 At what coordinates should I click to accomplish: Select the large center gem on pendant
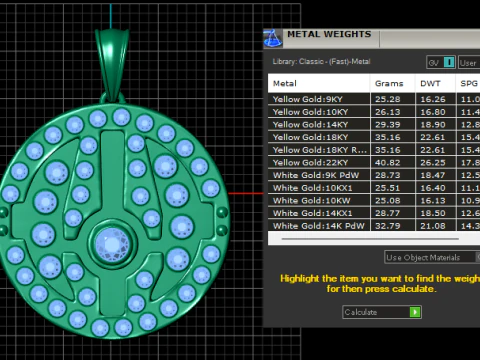click(112, 244)
